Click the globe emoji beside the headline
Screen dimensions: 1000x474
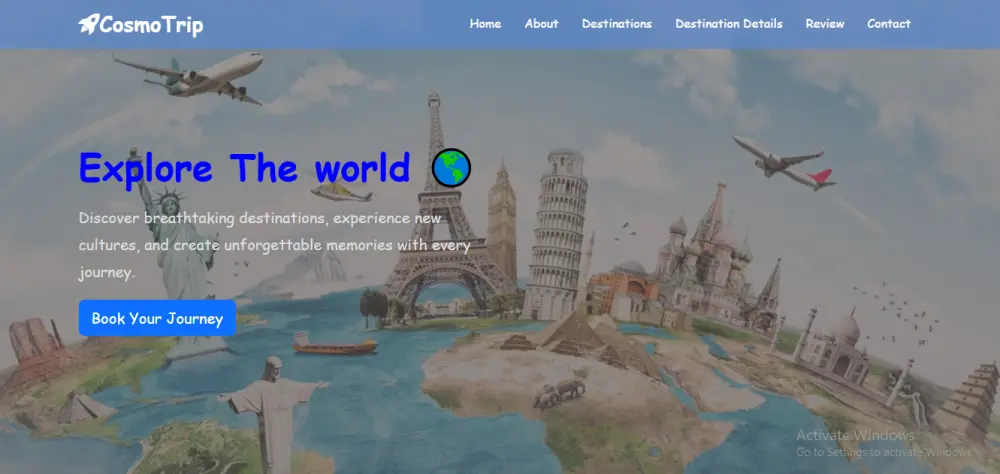(x=451, y=168)
